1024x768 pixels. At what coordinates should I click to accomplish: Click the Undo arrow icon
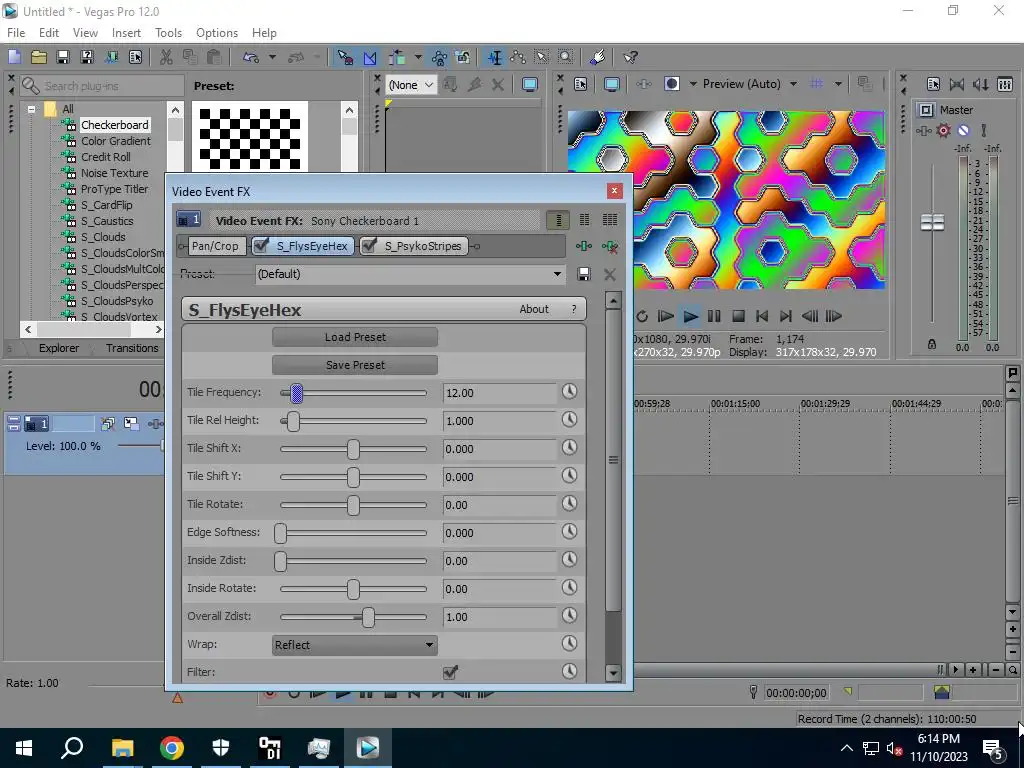point(251,57)
